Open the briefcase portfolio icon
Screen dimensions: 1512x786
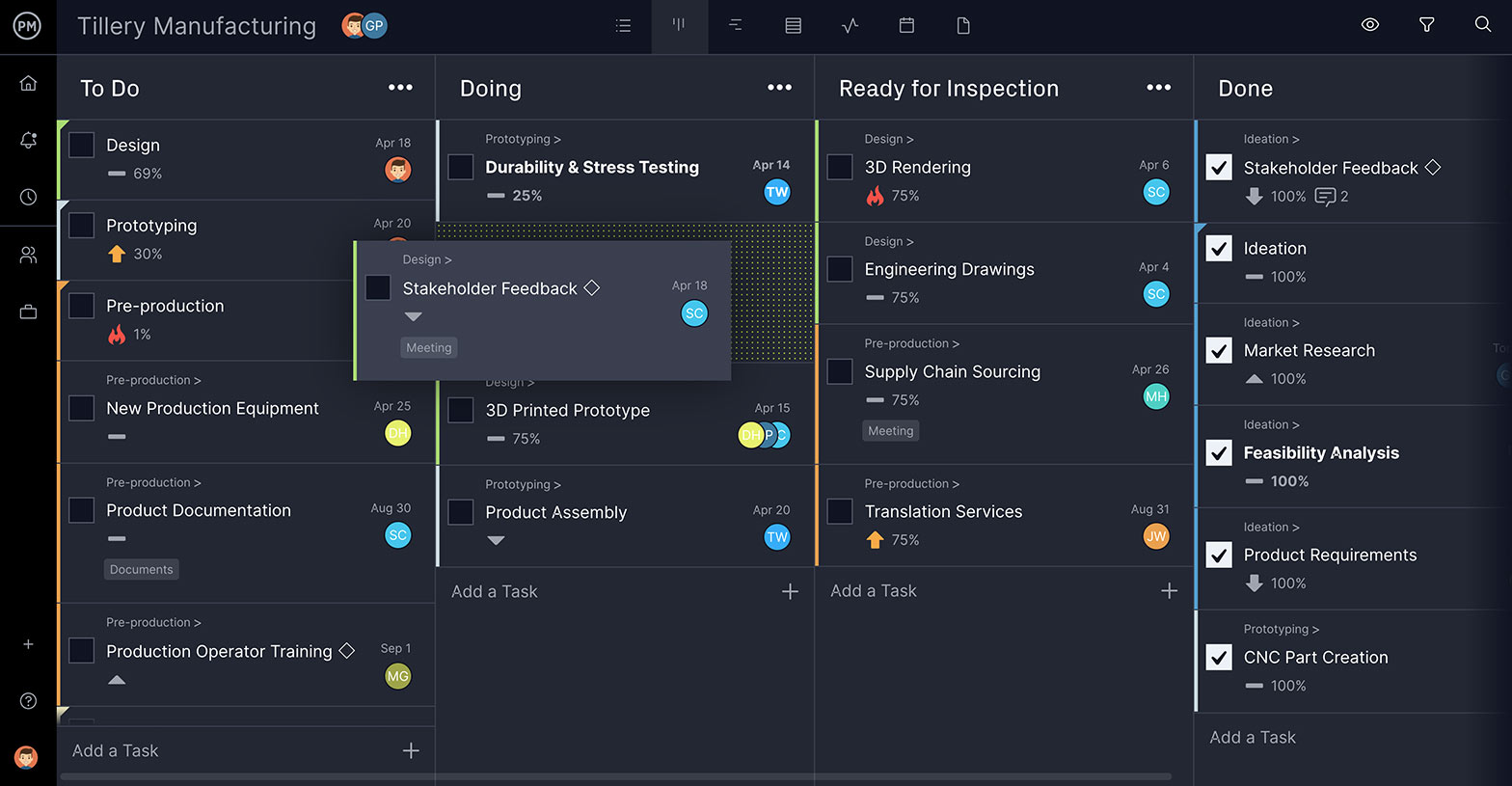pos(28,312)
